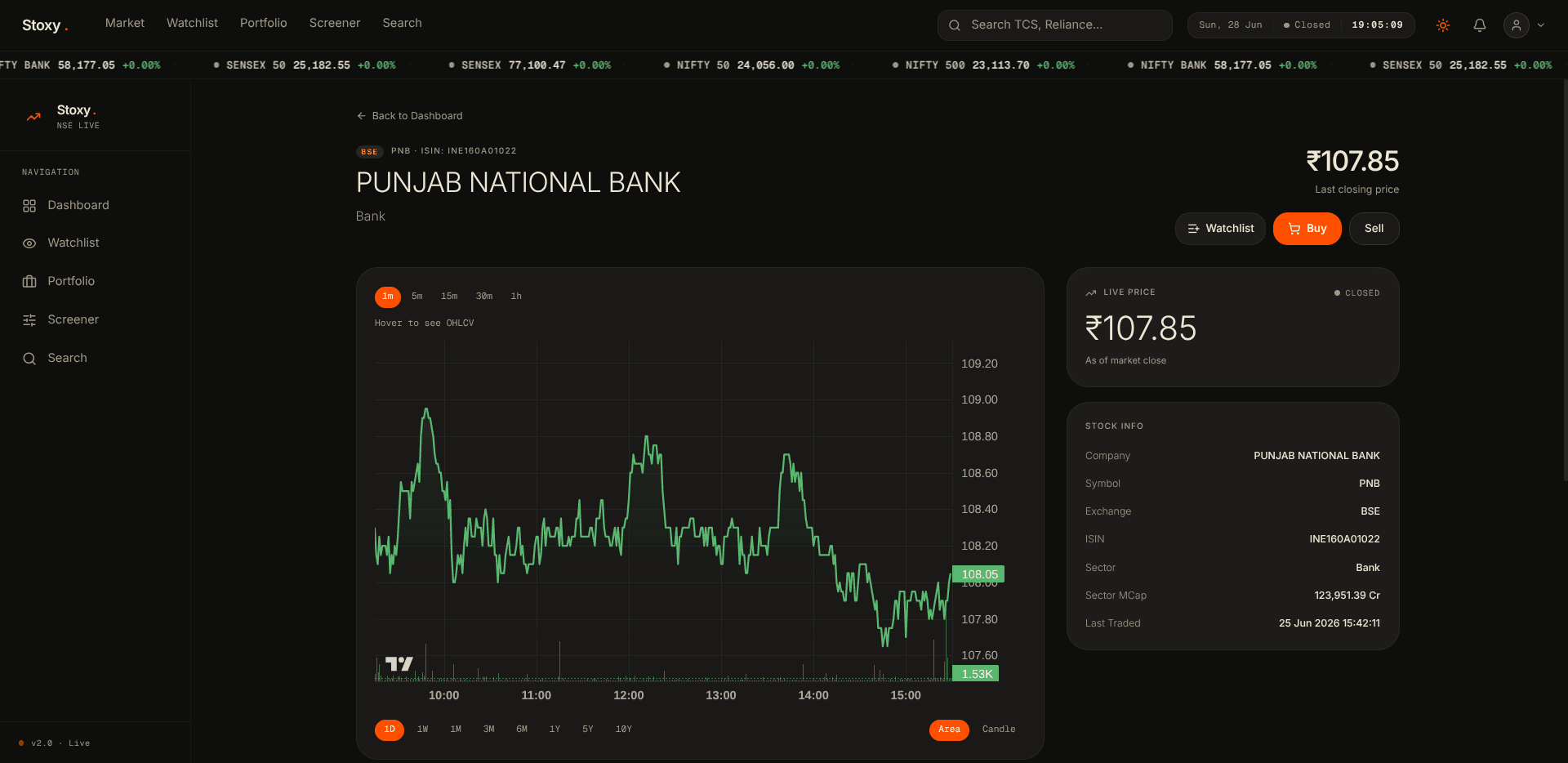Image resolution: width=1568 pixels, height=763 pixels.
Task: Click the Portfolio briefcase icon in sidebar
Action: pos(29,282)
